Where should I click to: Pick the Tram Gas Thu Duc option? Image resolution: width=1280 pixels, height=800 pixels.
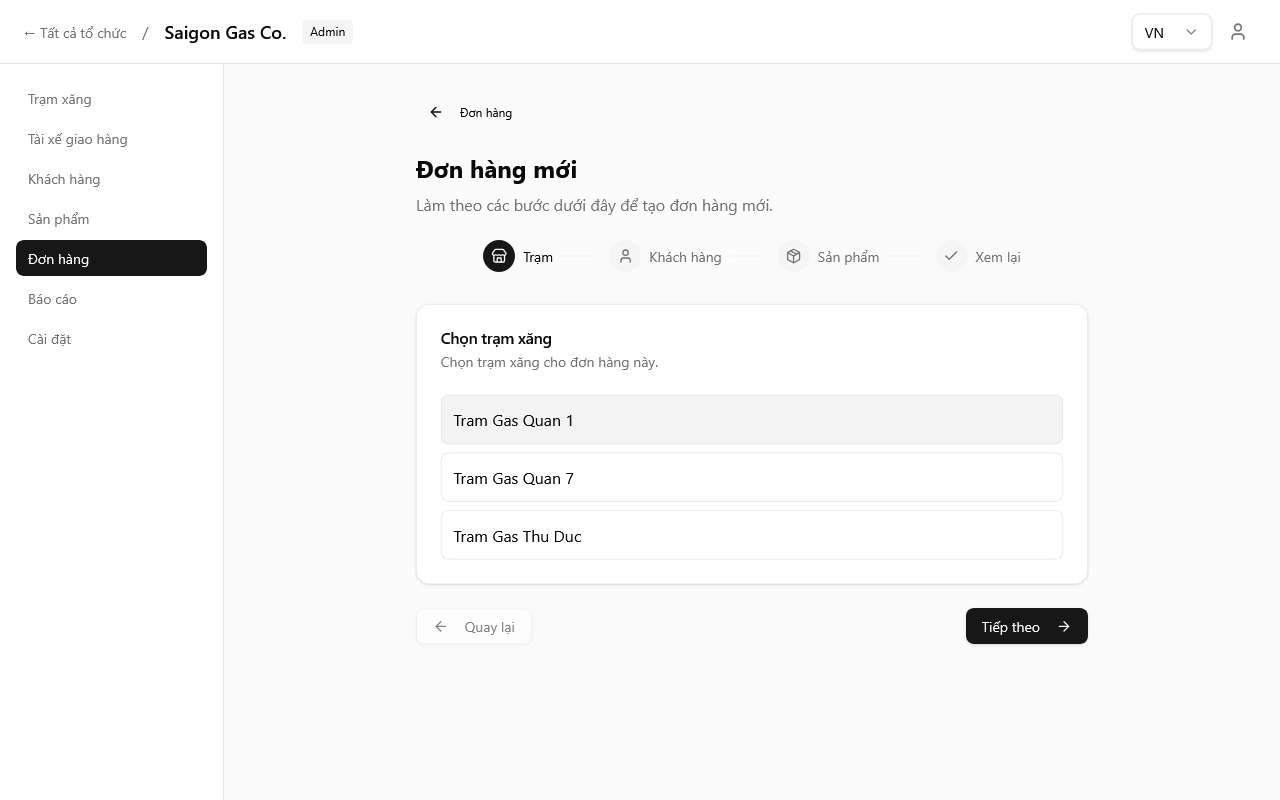751,536
